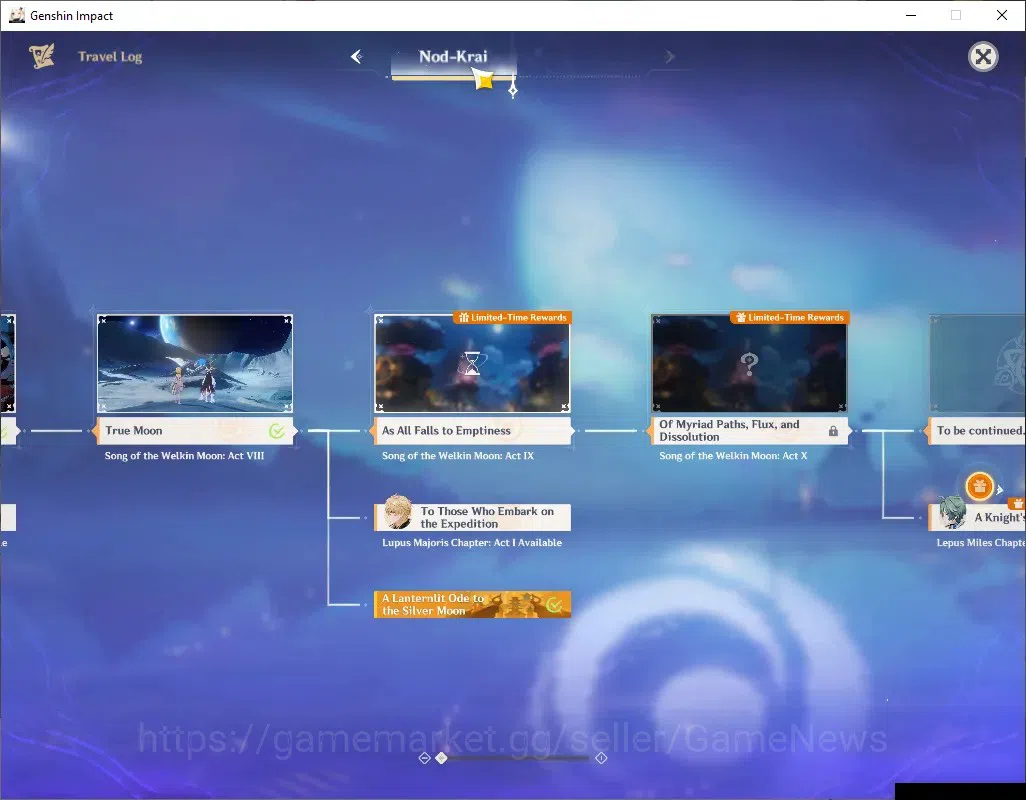Minimize the Genshin Impact window

[x=911, y=15]
